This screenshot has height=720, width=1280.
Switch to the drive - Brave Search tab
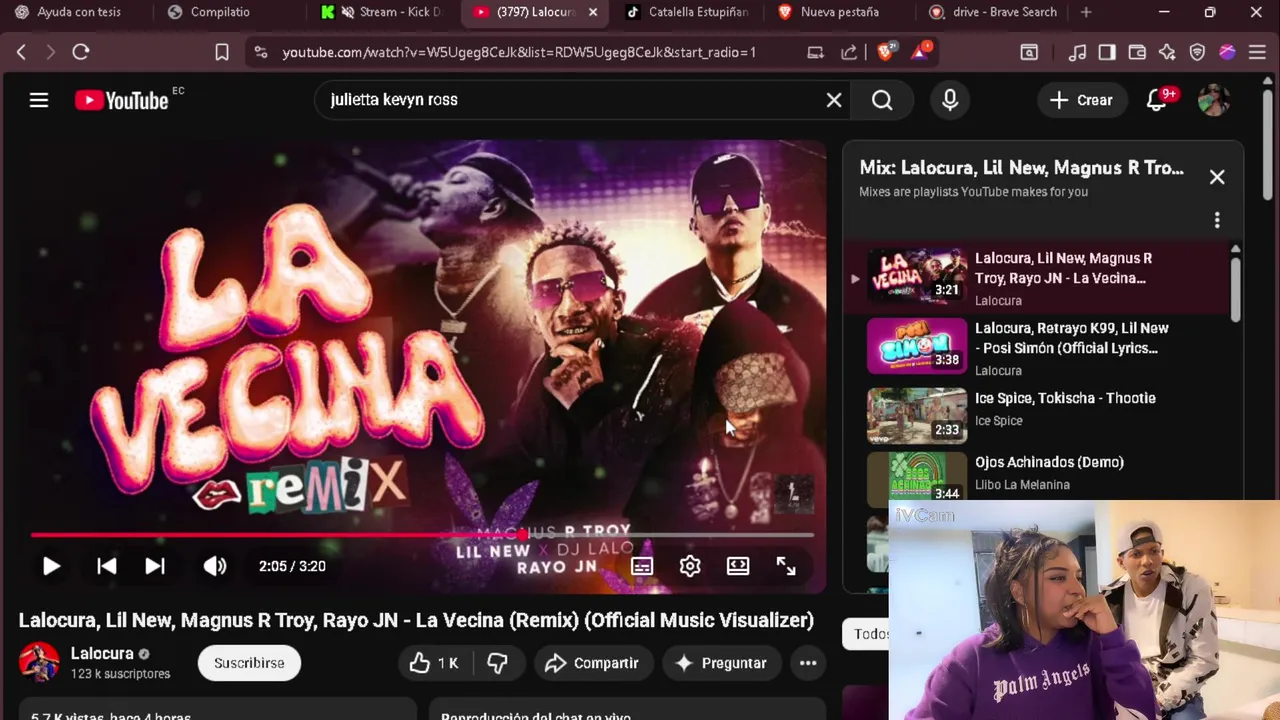click(995, 12)
